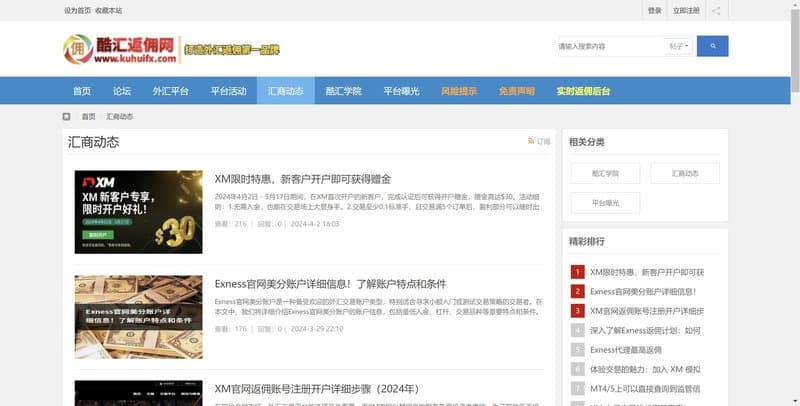Screen dimensions: 800x406
Task: Click the red rank 3 badge
Action: 577,311
